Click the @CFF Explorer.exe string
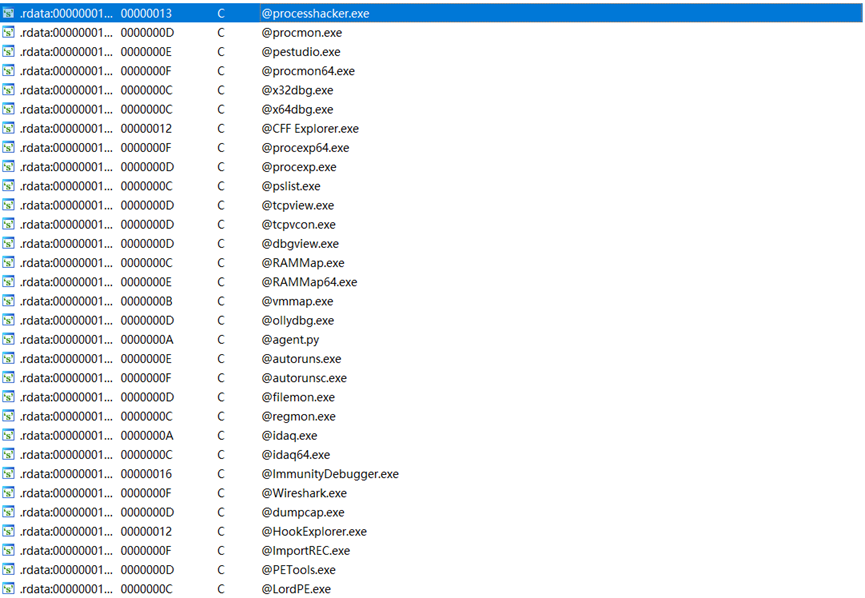The width and height of the screenshot is (865, 598). (x=310, y=129)
